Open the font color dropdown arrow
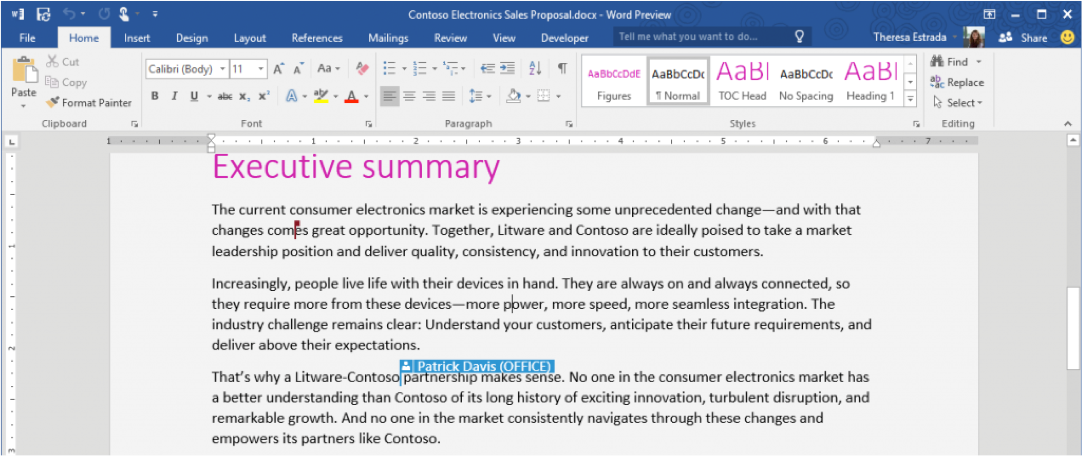Image resolution: width=1082 pixels, height=456 pixels. [x=366, y=97]
